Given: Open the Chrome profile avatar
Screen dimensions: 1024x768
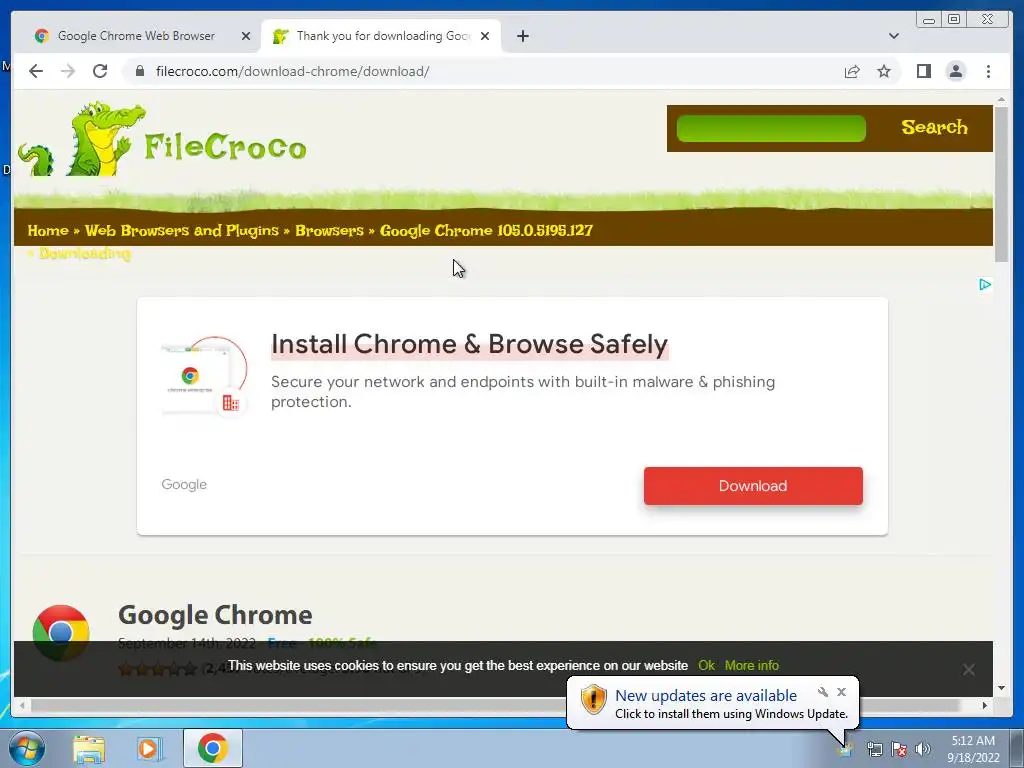Looking at the screenshot, I should click(x=955, y=71).
